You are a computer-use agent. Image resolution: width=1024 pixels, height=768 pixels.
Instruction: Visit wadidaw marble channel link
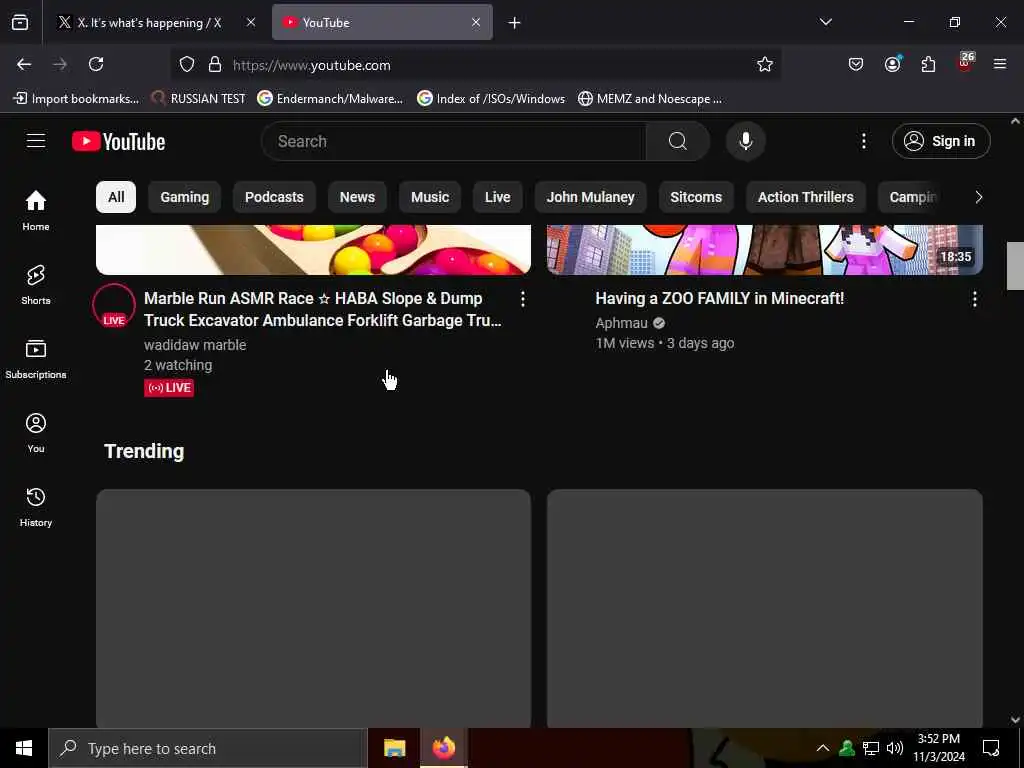coord(195,345)
